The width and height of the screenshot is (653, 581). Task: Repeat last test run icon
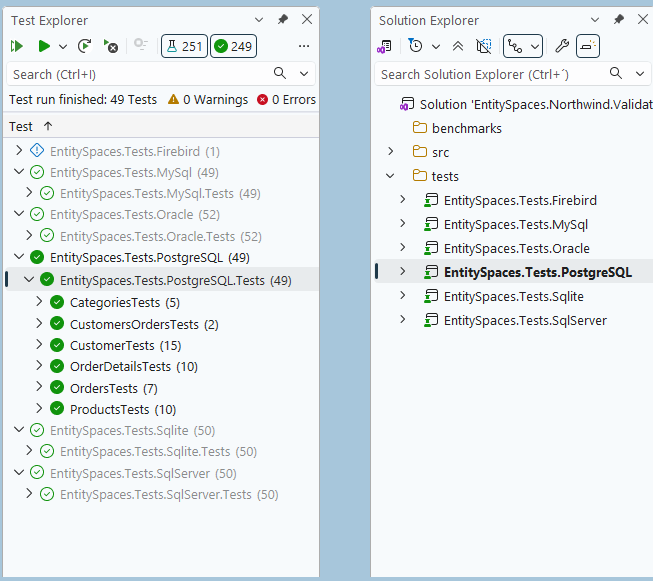(x=85, y=46)
